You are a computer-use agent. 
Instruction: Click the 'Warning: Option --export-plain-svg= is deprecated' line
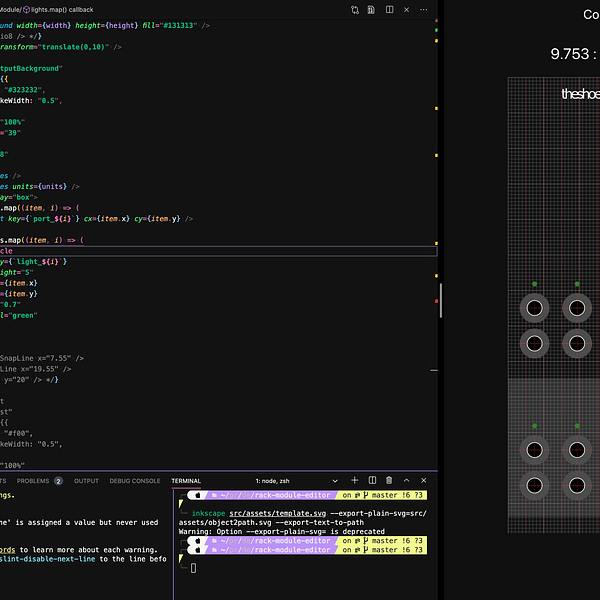coord(282,532)
